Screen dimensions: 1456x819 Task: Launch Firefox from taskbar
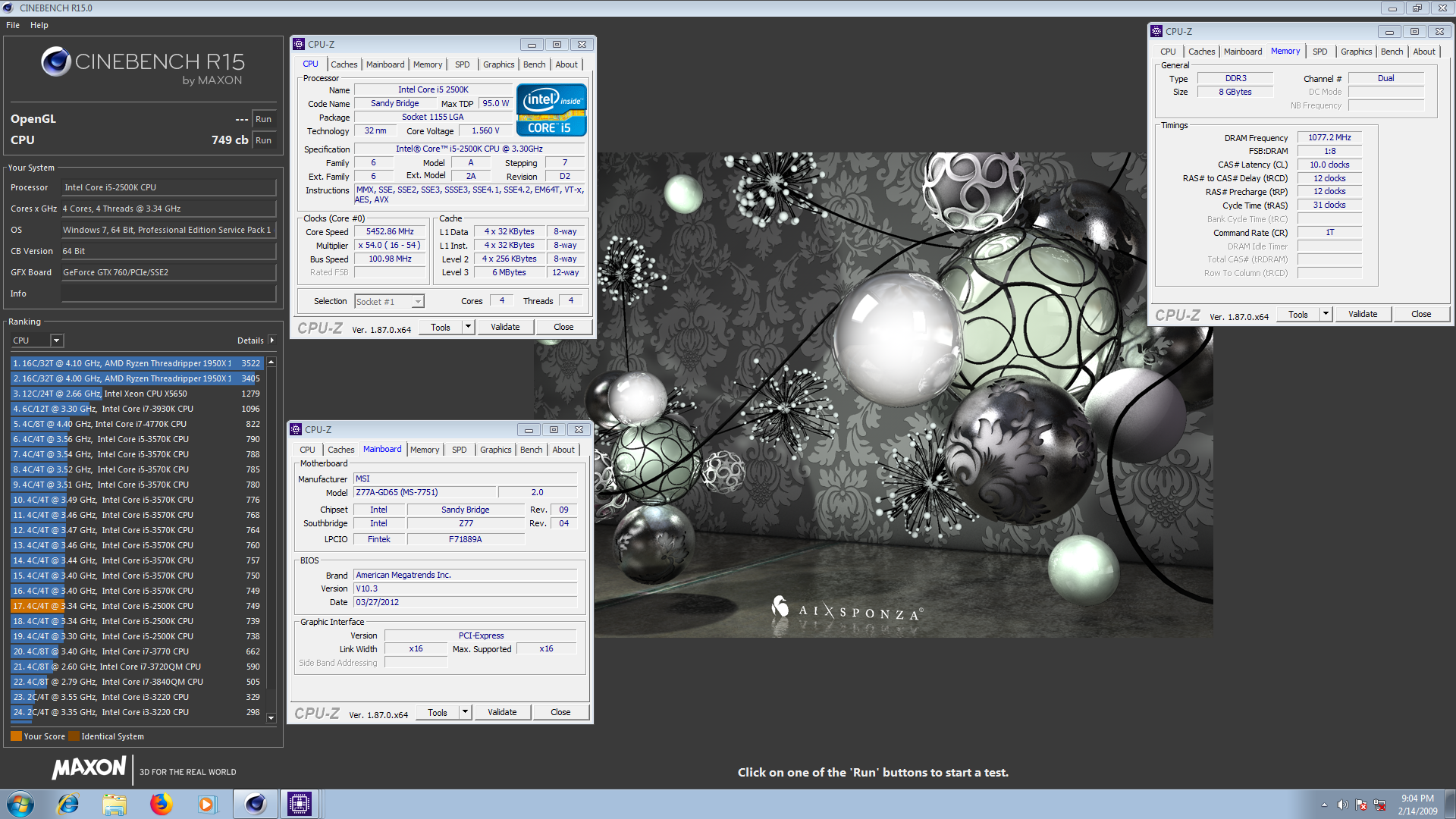[x=161, y=804]
